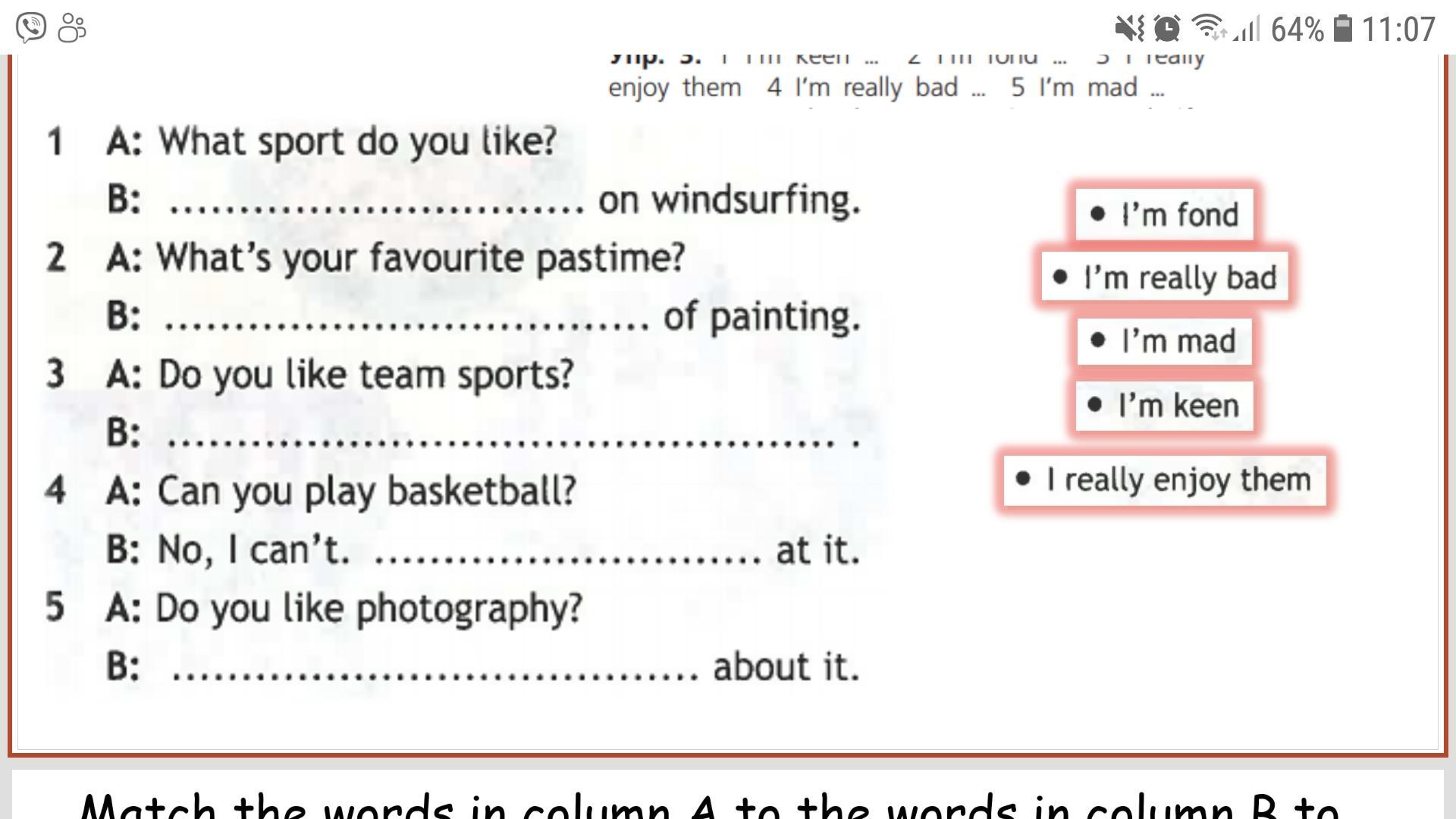Select the "I'm keen" phrase box
The image size is (1456, 819).
click(1164, 406)
